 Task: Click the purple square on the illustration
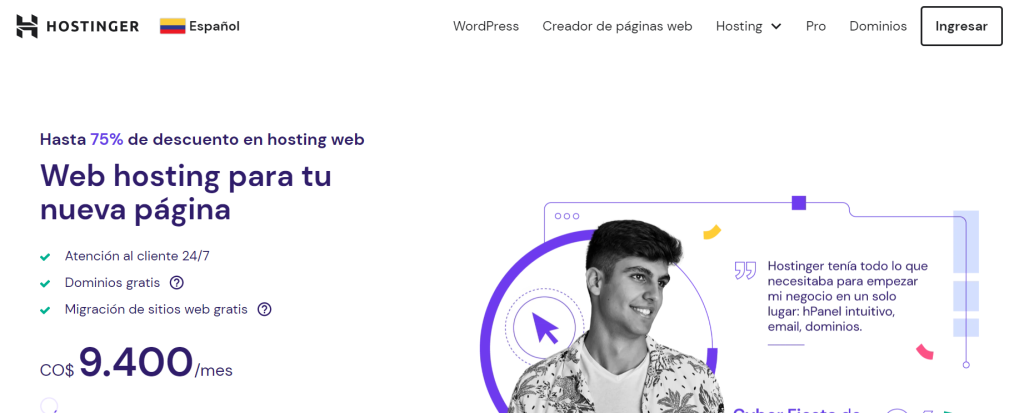[799, 203]
